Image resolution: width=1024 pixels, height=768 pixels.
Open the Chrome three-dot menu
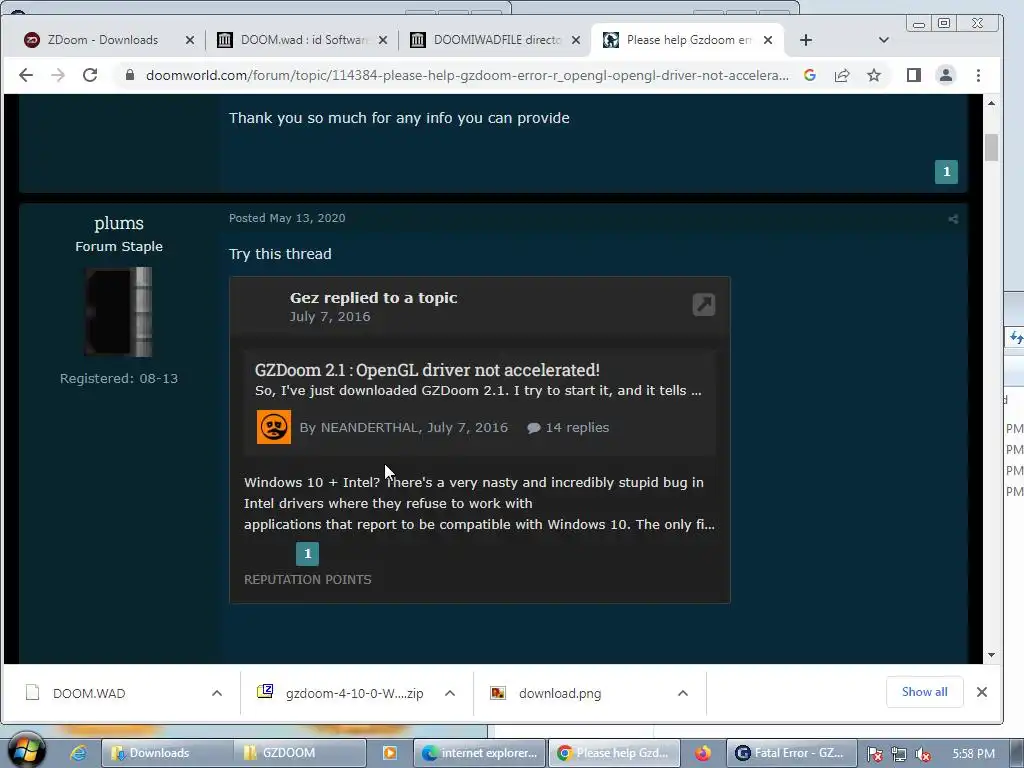(978, 75)
